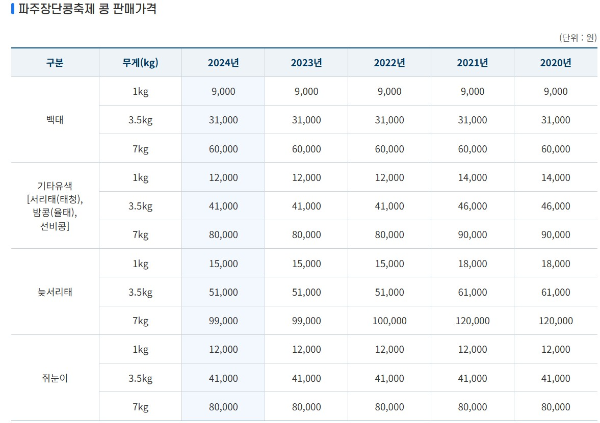
Task: Click the (단위 : 원) unit note
Action: [578, 38]
